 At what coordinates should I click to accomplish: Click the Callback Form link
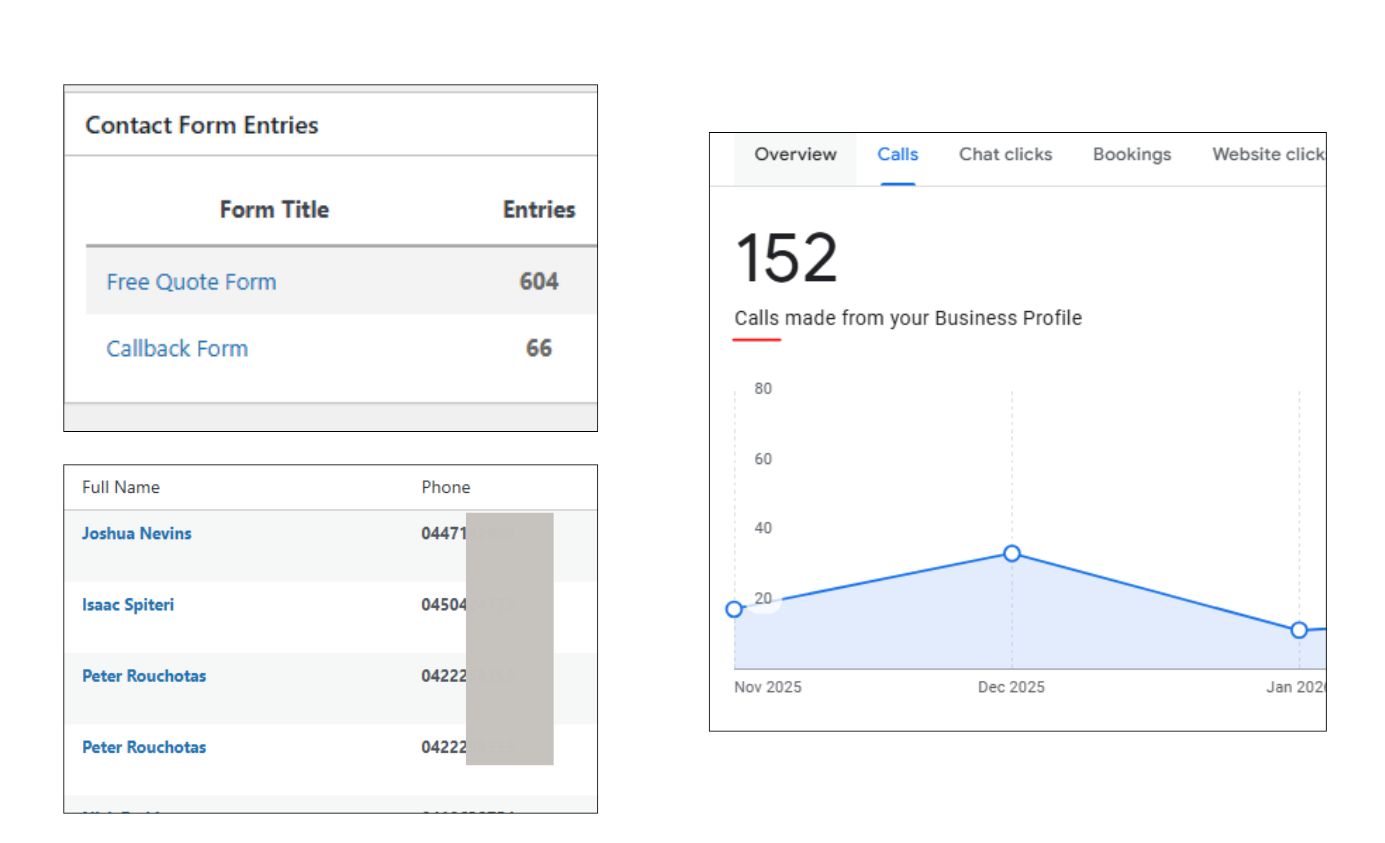pyautogui.click(x=177, y=349)
